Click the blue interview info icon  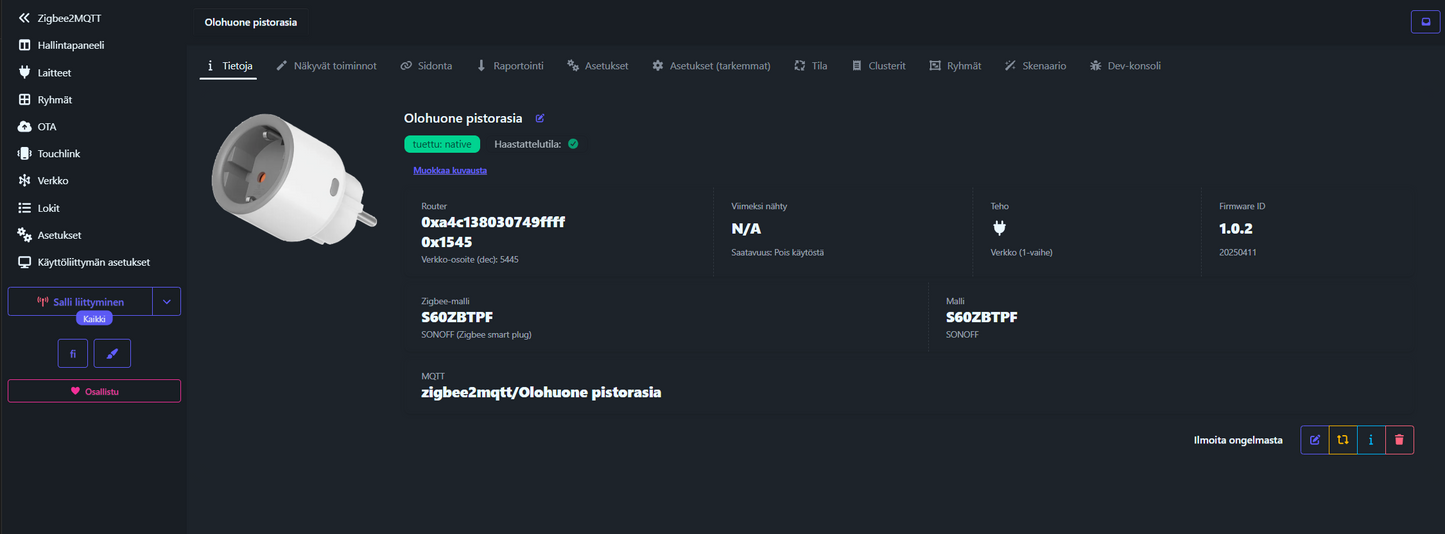1371,440
